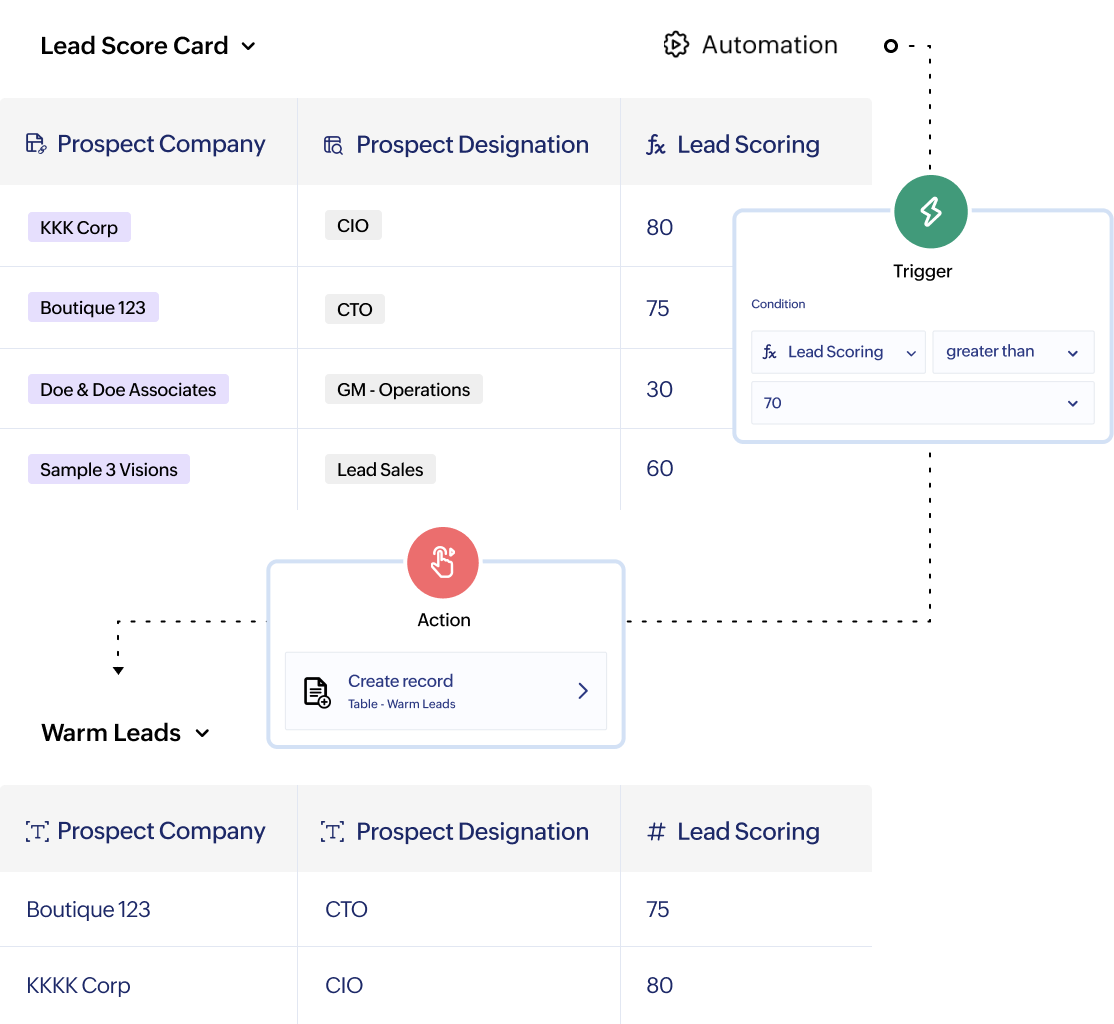The image size is (1114, 1024).
Task: Select the Doe & Doe Associates tag
Action: coord(128,389)
